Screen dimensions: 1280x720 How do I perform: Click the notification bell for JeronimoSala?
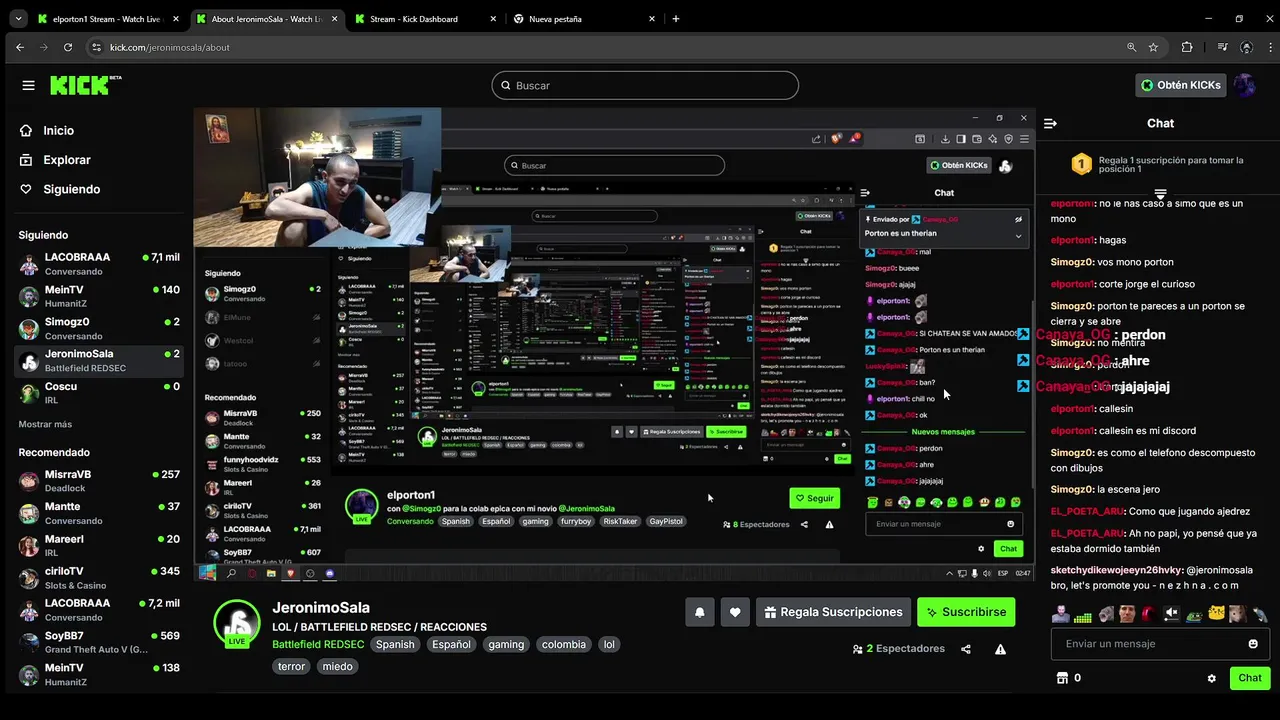click(700, 612)
